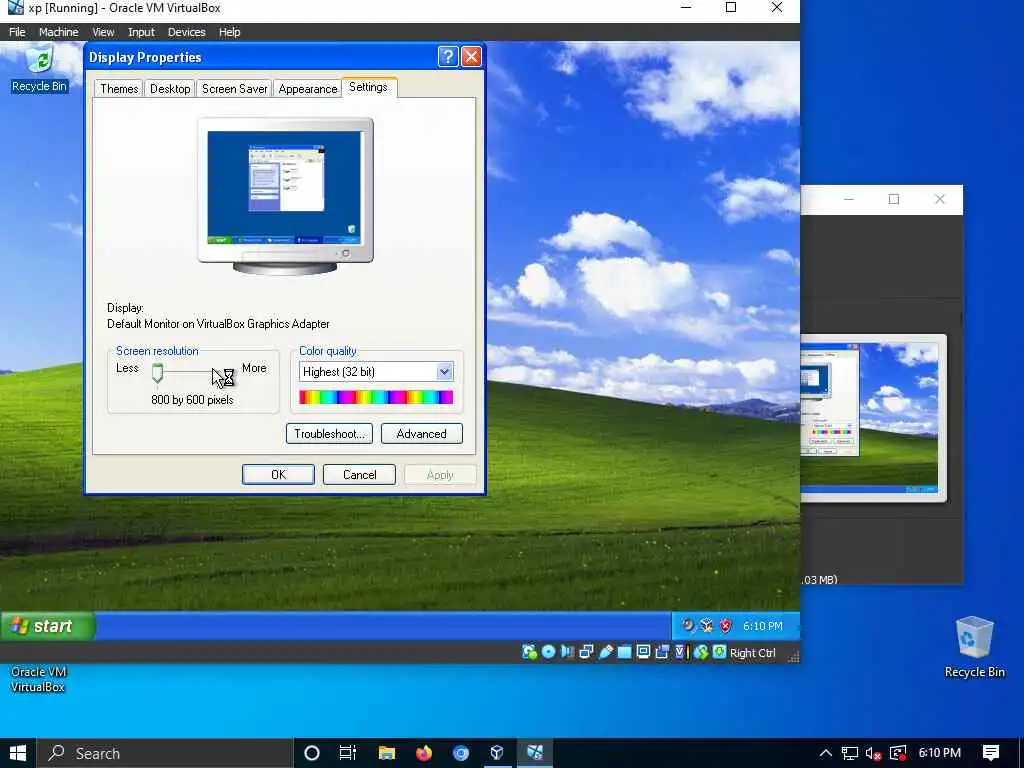Click the USB devices icon in VirtualBox status bar

coord(605,652)
